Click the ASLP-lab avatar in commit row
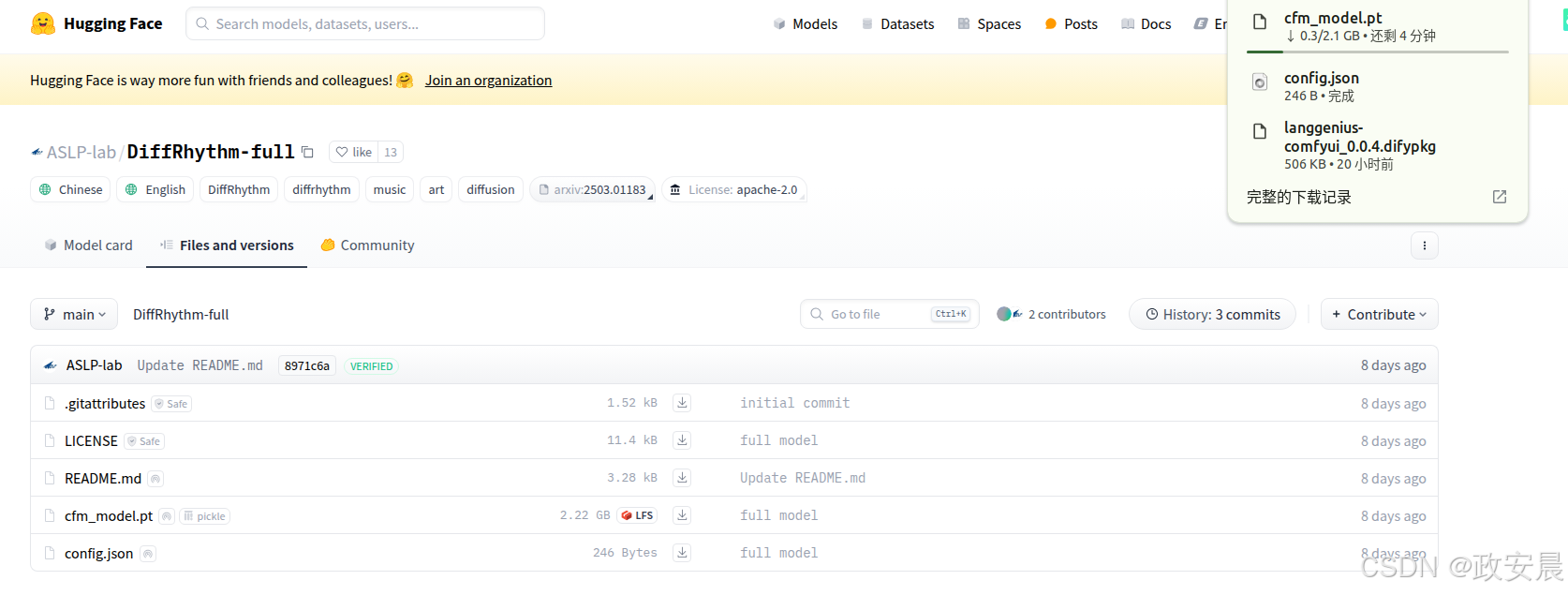 51,365
